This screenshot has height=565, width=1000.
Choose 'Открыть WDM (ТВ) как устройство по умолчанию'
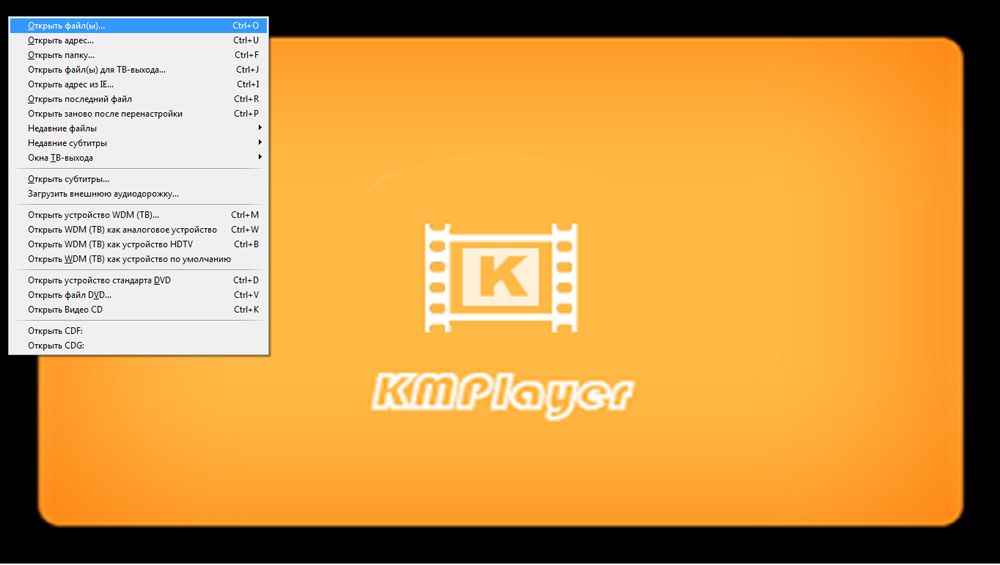[x=138, y=259]
